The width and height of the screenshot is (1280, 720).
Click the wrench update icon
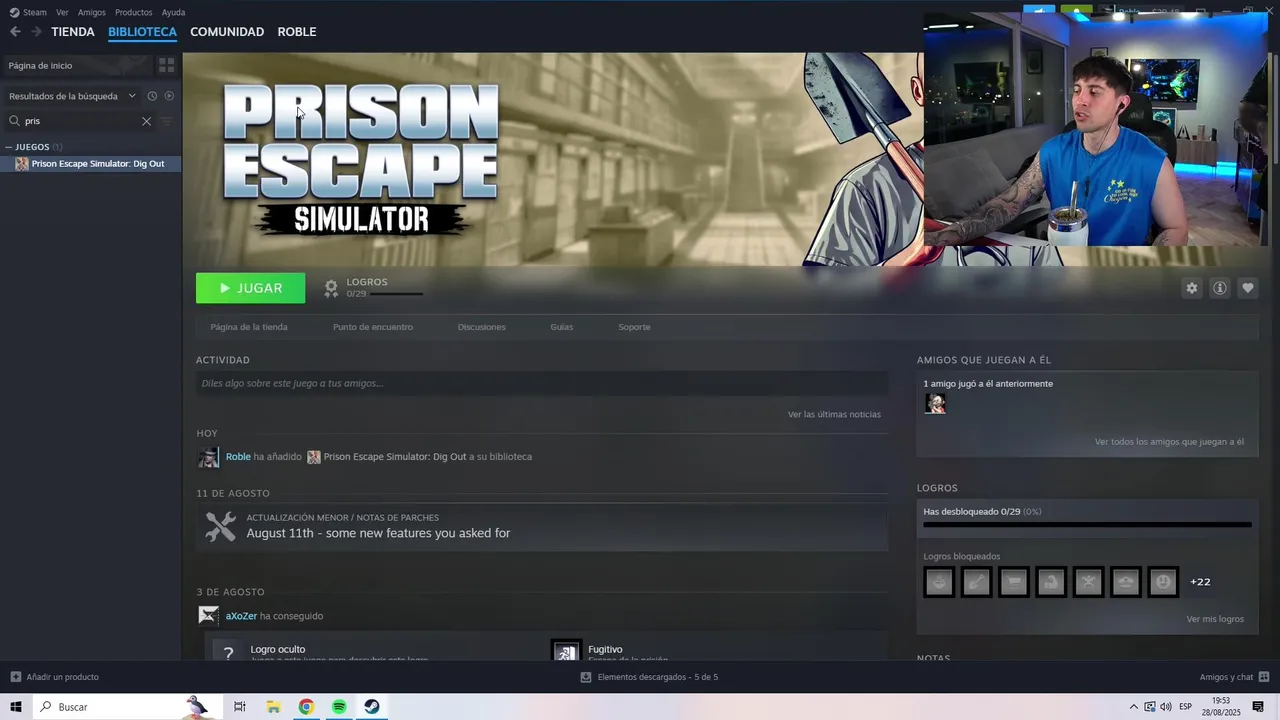[220, 526]
